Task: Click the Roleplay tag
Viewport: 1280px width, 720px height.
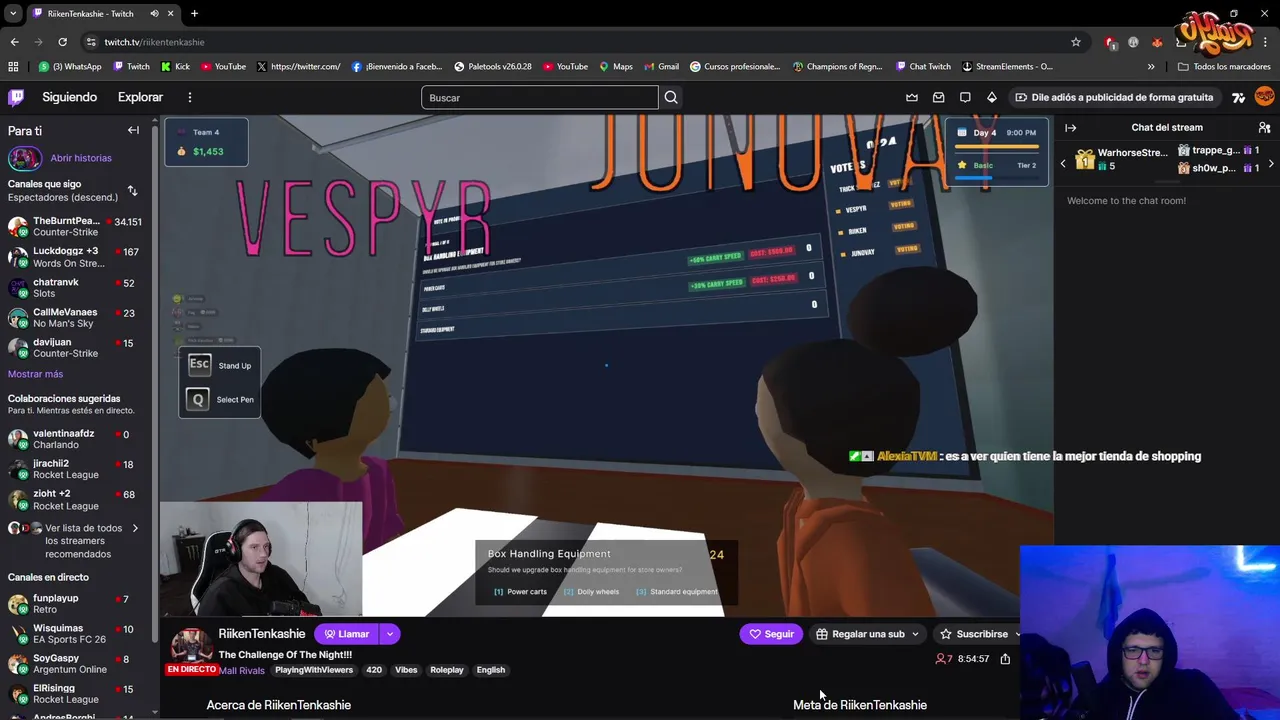Action: point(447,670)
